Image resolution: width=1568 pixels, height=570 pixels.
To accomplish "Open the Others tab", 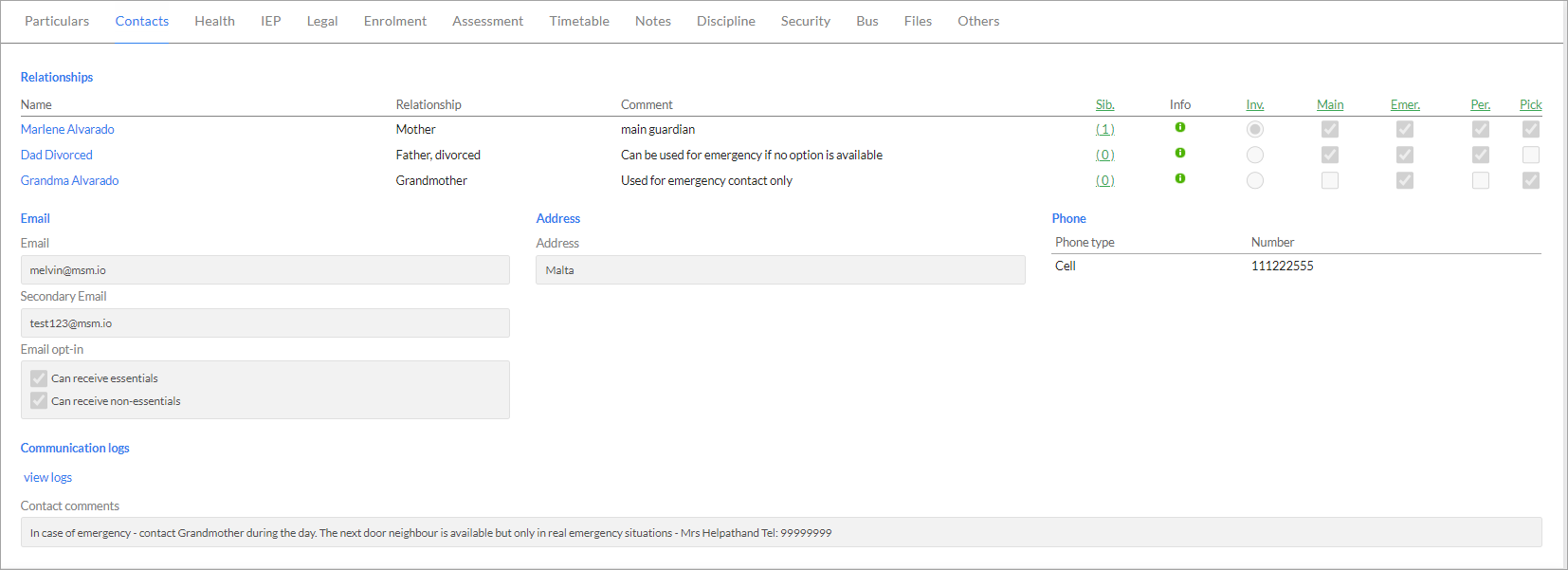I will (x=978, y=21).
